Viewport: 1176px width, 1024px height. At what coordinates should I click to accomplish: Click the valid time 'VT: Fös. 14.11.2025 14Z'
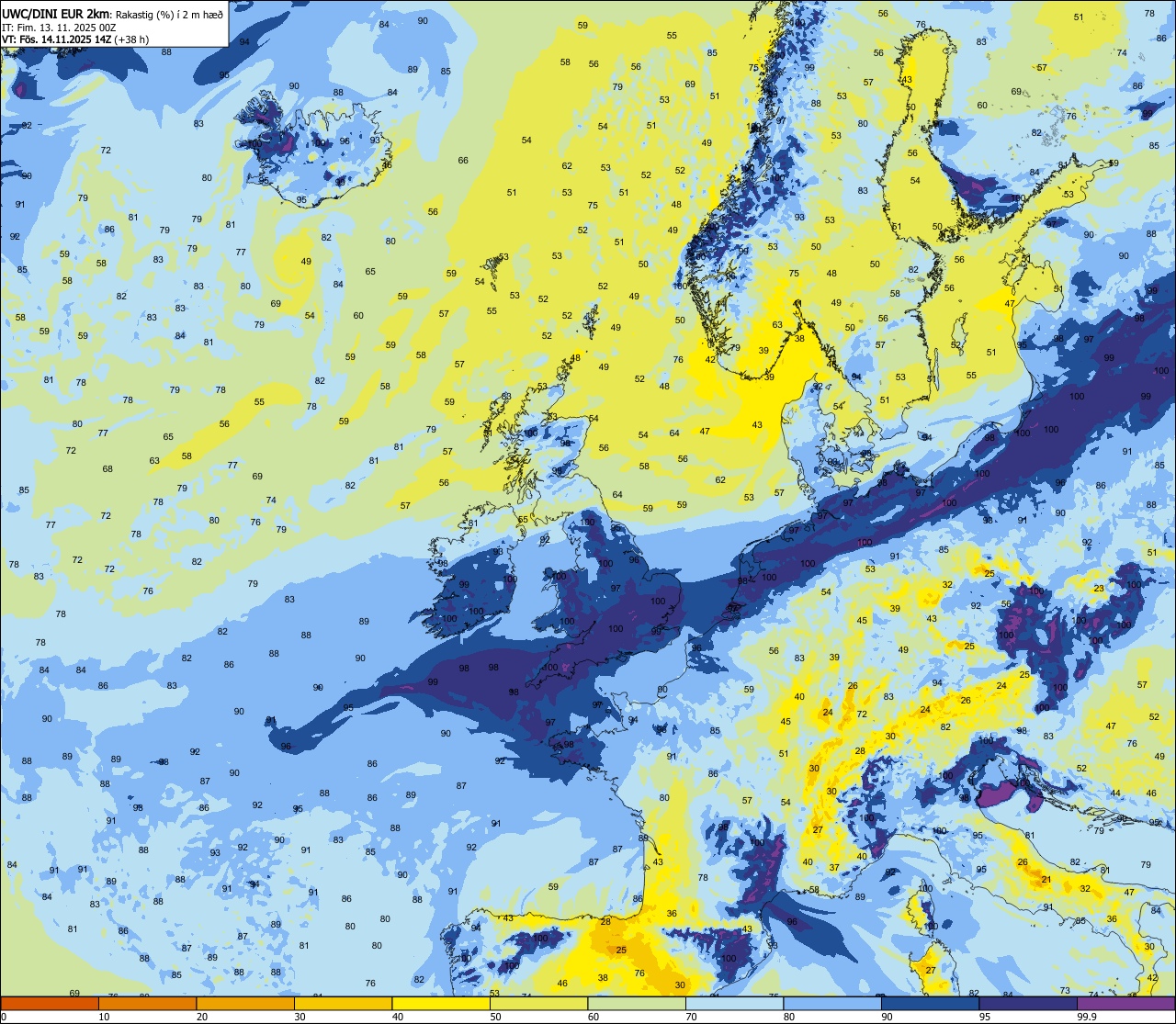[x=57, y=39]
